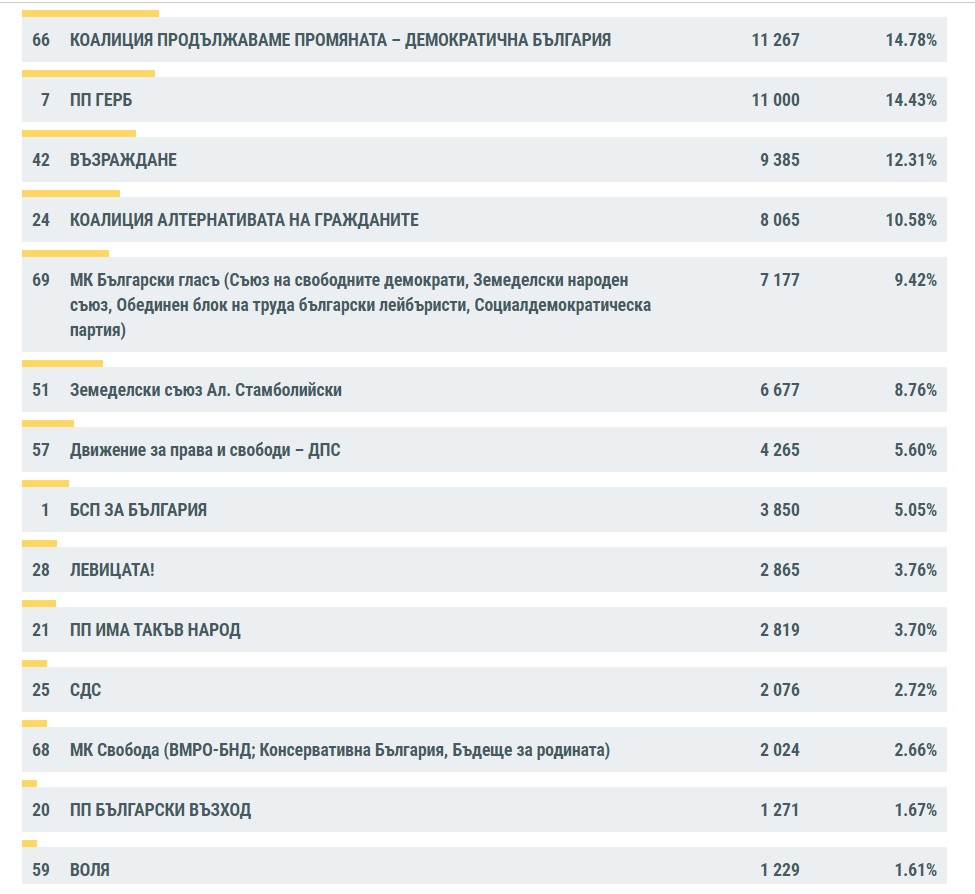The height and width of the screenshot is (894, 975).
Task: Select the percentage 14.43%
Action: (911, 100)
